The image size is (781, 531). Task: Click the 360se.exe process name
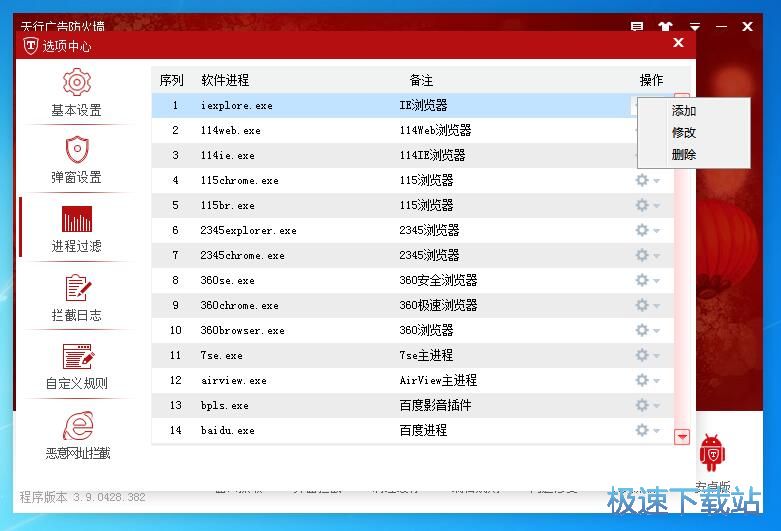pyautogui.click(x=228, y=280)
